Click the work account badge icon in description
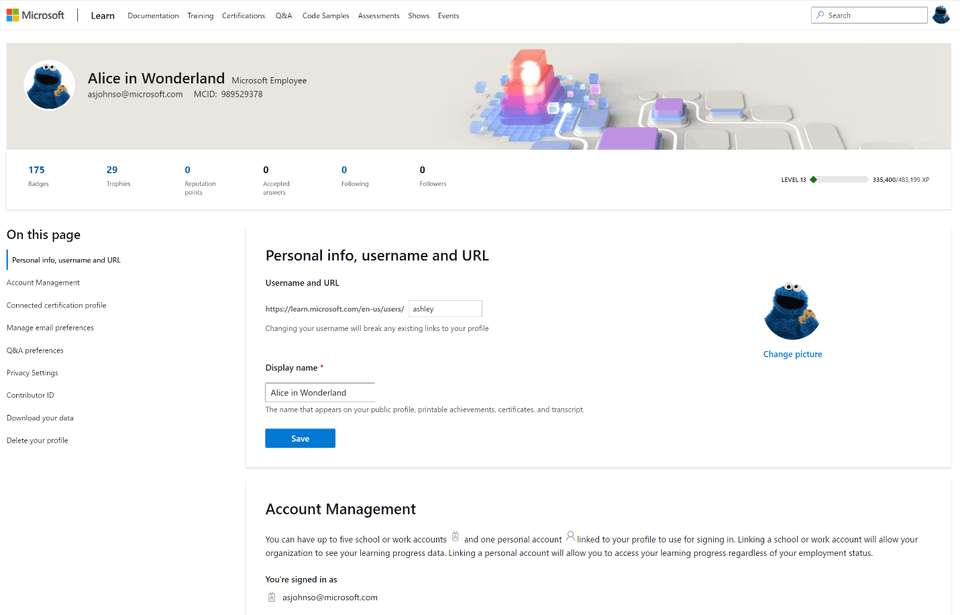Viewport: 960px width, 615px height. pyautogui.click(x=455, y=537)
